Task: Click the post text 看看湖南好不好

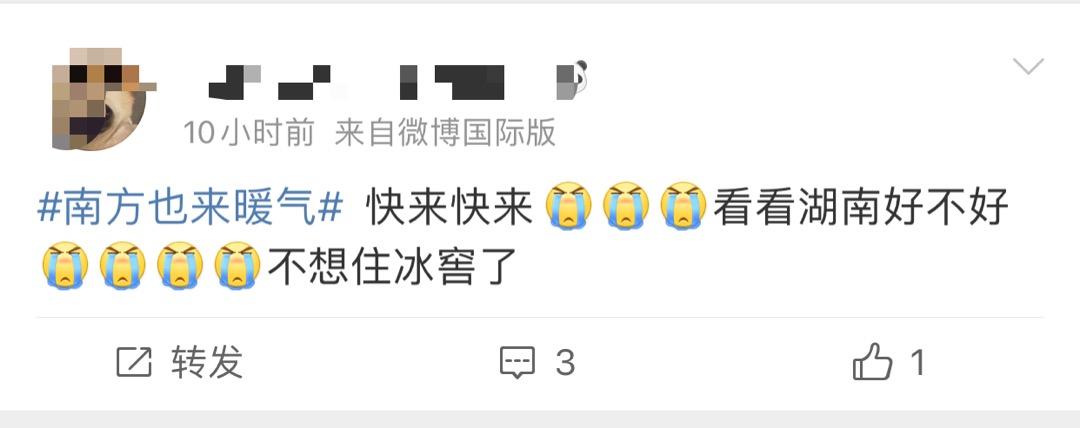Action: tap(861, 205)
